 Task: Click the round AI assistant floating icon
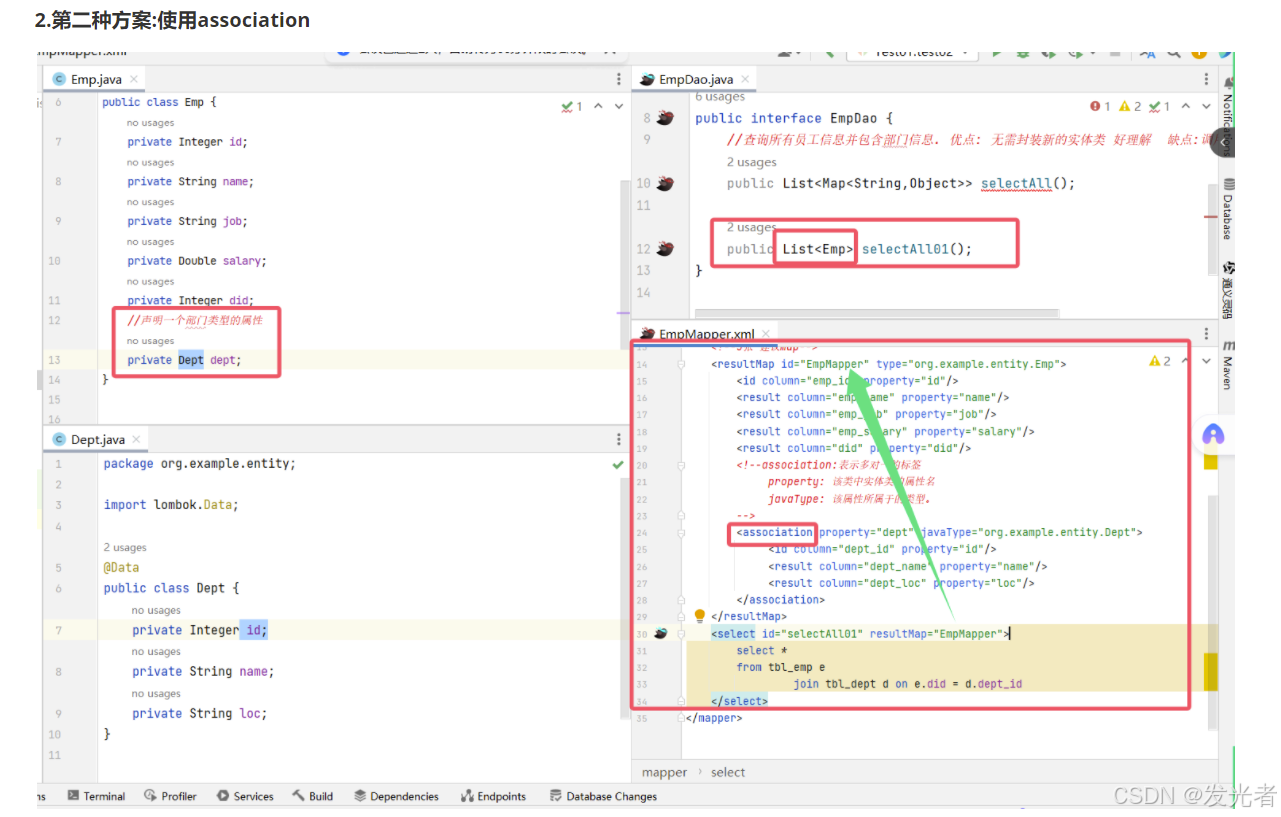point(1213,435)
